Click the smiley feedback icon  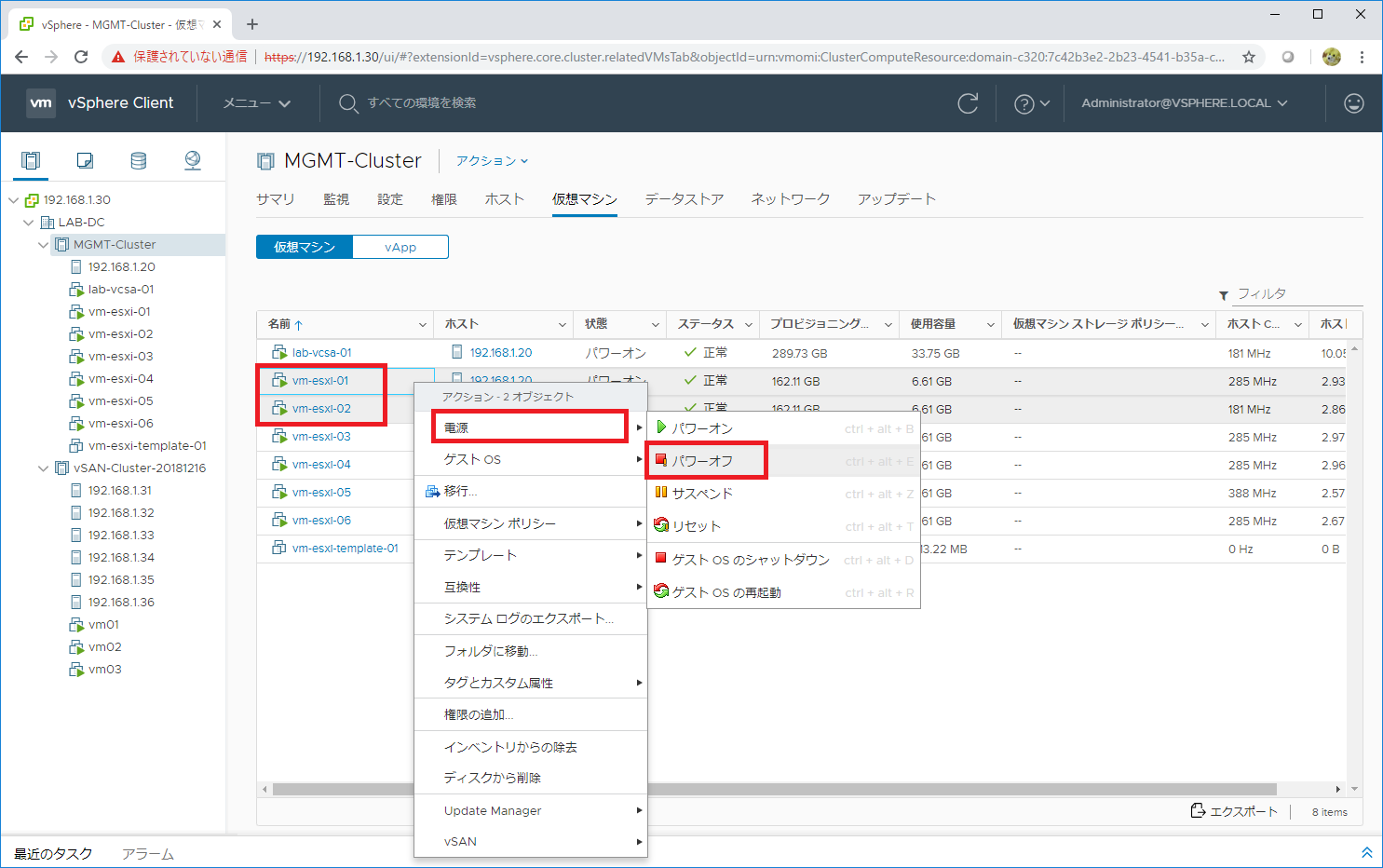pyautogui.click(x=1354, y=103)
